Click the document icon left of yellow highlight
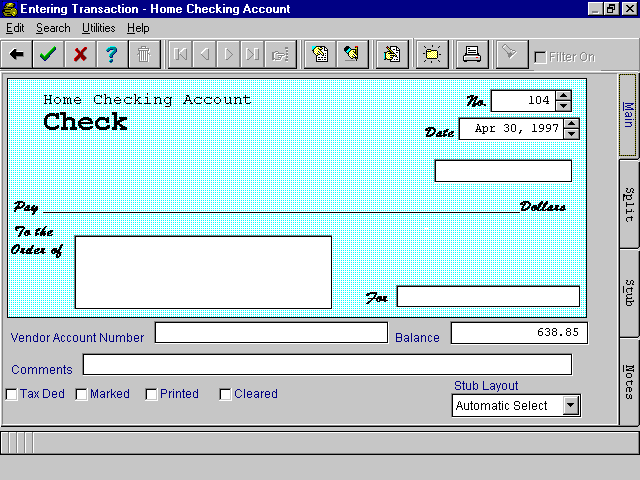 coord(392,54)
